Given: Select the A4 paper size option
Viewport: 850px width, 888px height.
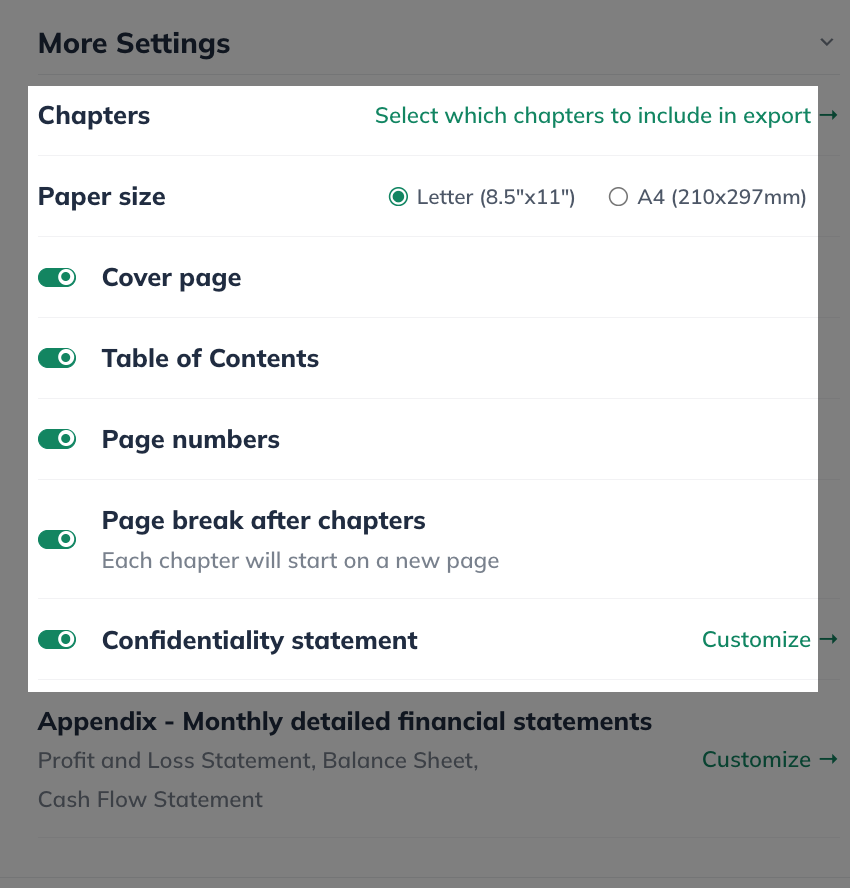Looking at the screenshot, I should 618,196.
